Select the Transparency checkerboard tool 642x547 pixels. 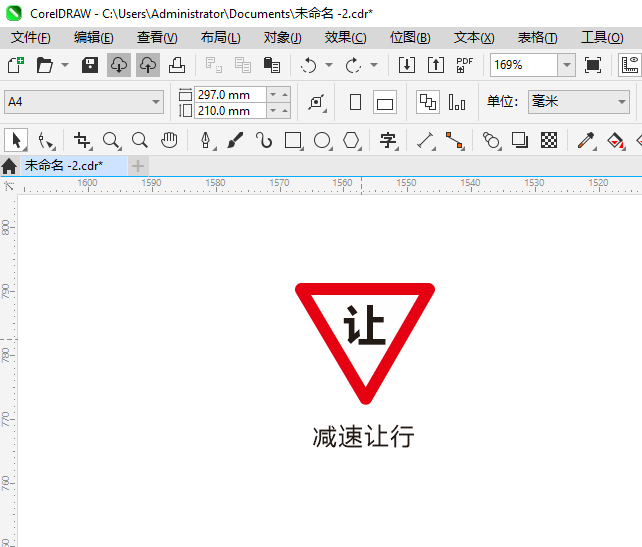coord(549,140)
